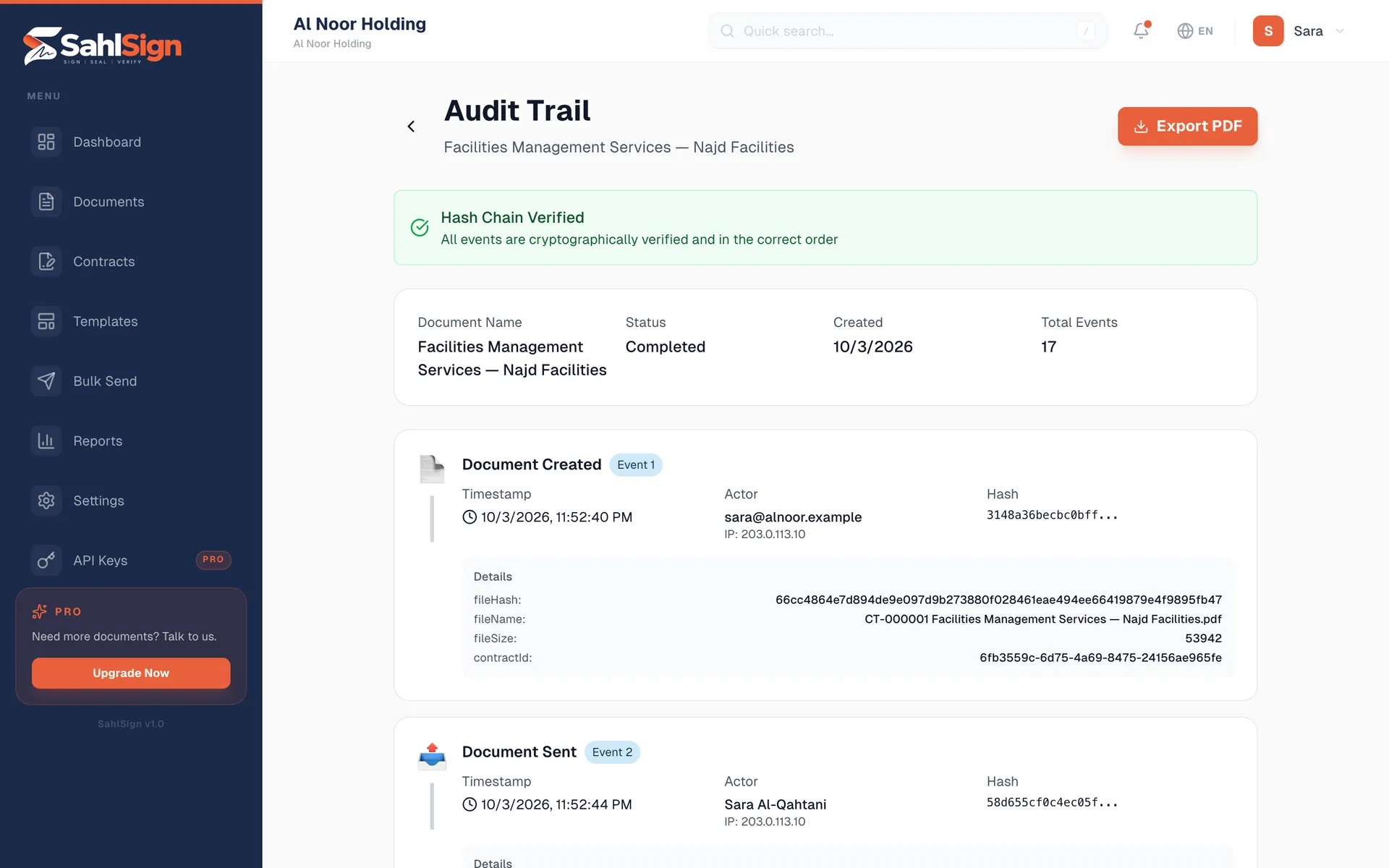Screen dimensions: 1389x868
Task: Select Templates menu item
Action: (131, 321)
